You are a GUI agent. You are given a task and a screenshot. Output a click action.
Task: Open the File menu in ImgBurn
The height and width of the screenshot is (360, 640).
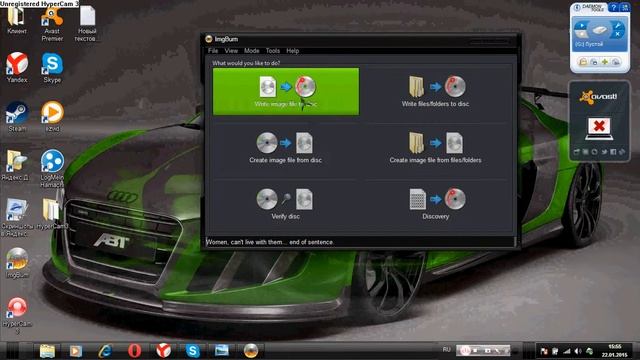(213, 51)
